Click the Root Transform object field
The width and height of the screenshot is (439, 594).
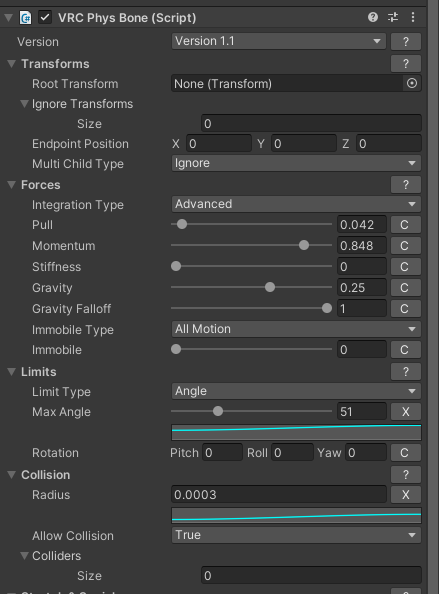click(x=288, y=83)
